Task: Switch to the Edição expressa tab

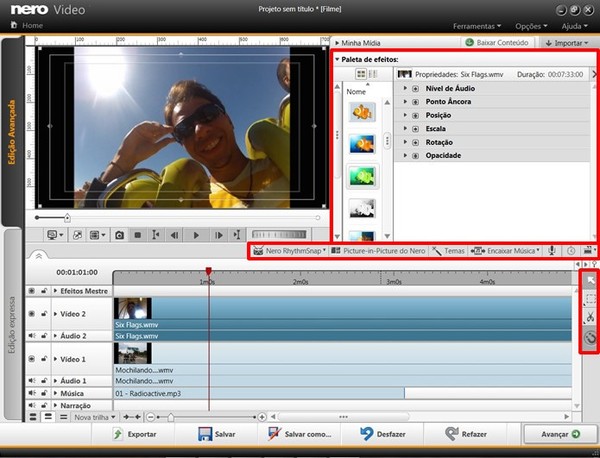Action: (x=13, y=320)
